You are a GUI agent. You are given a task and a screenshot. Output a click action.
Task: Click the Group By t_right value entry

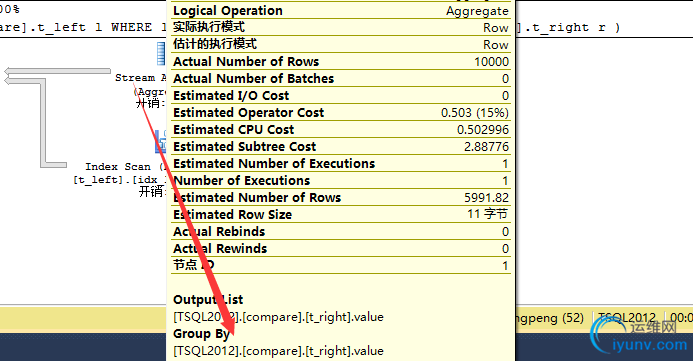[x=278, y=351]
